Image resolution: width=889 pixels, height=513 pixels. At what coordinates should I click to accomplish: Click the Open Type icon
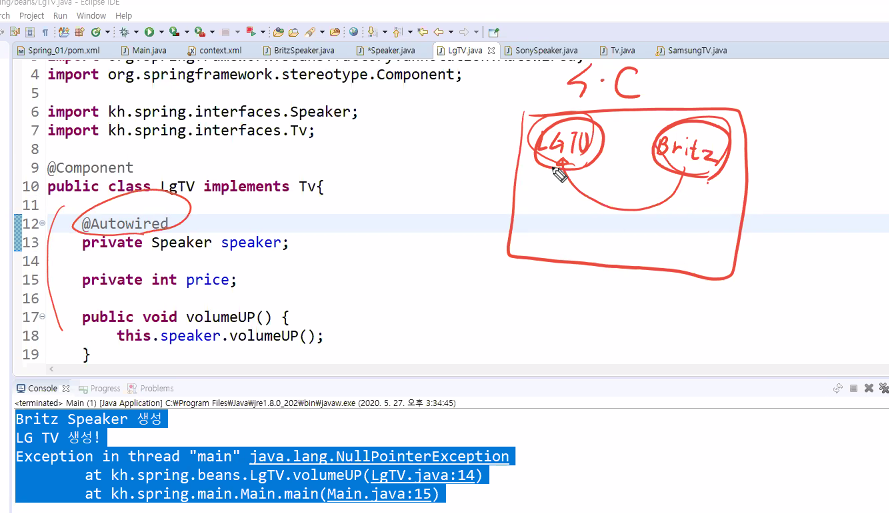click(278, 32)
